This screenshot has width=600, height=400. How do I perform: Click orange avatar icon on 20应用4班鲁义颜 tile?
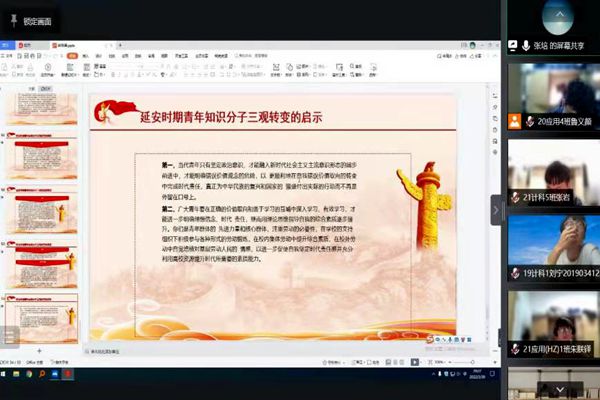point(515,121)
